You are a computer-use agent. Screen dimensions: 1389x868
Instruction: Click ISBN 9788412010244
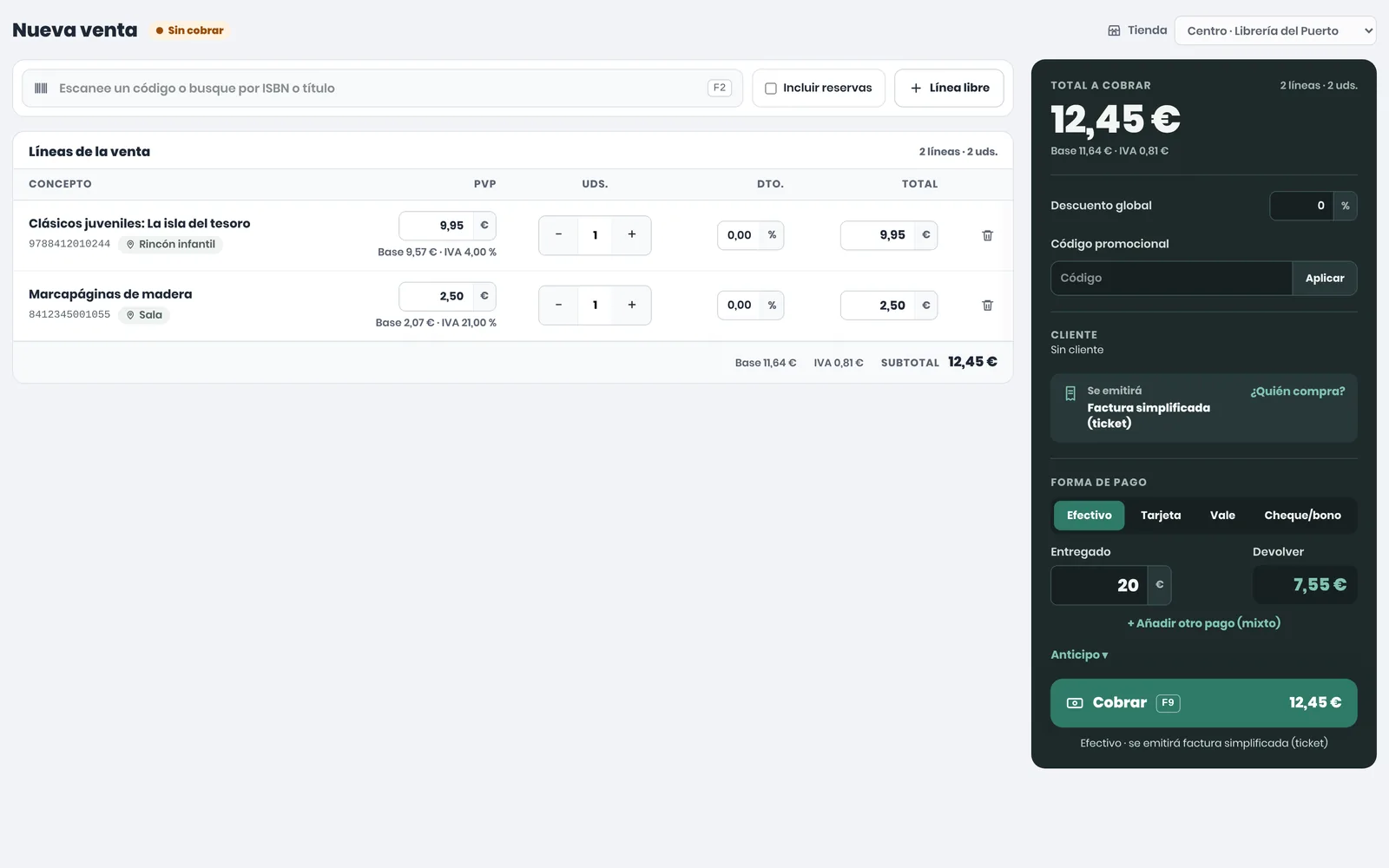point(69,244)
